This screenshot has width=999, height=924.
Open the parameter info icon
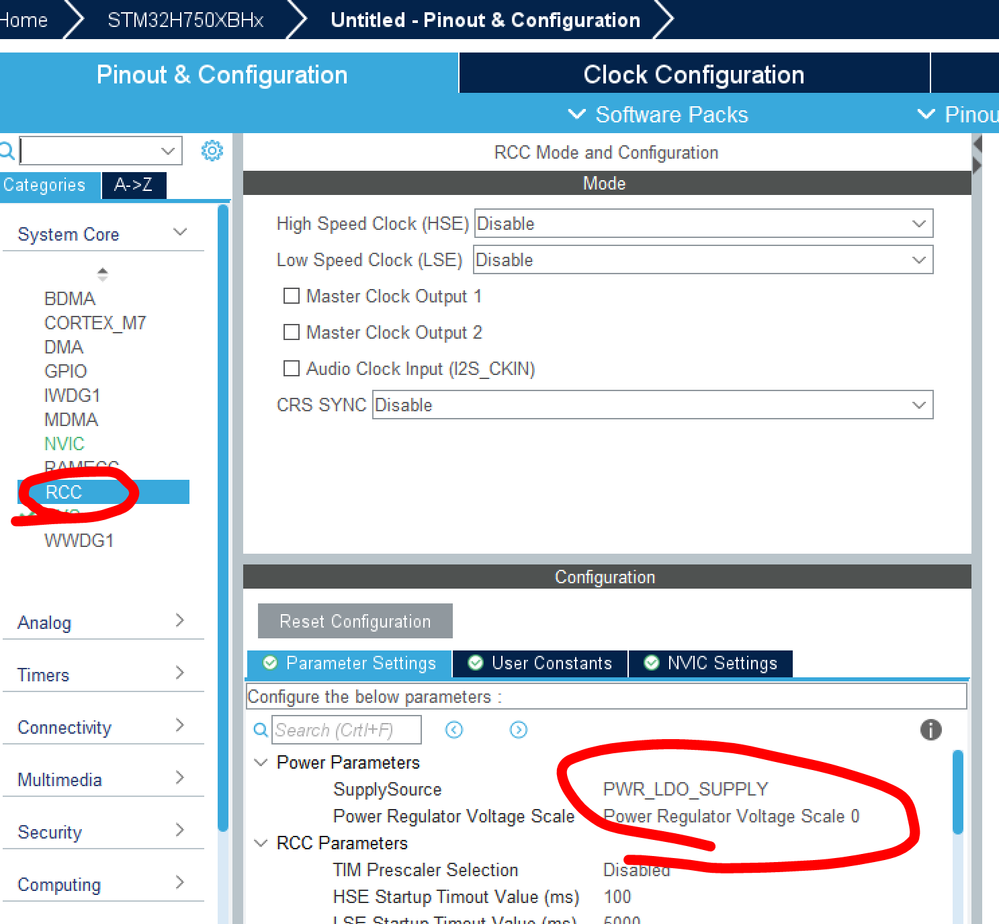pyautogui.click(x=930, y=730)
